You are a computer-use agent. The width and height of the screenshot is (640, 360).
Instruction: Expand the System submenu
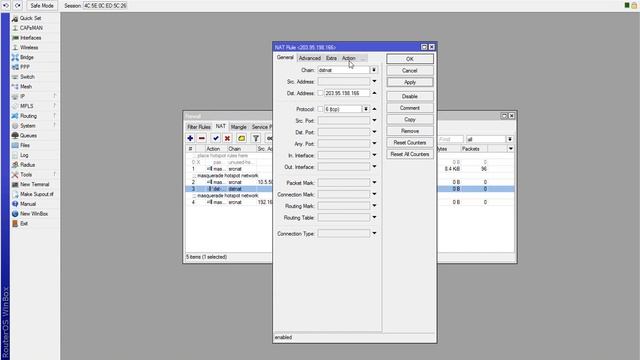28,126
